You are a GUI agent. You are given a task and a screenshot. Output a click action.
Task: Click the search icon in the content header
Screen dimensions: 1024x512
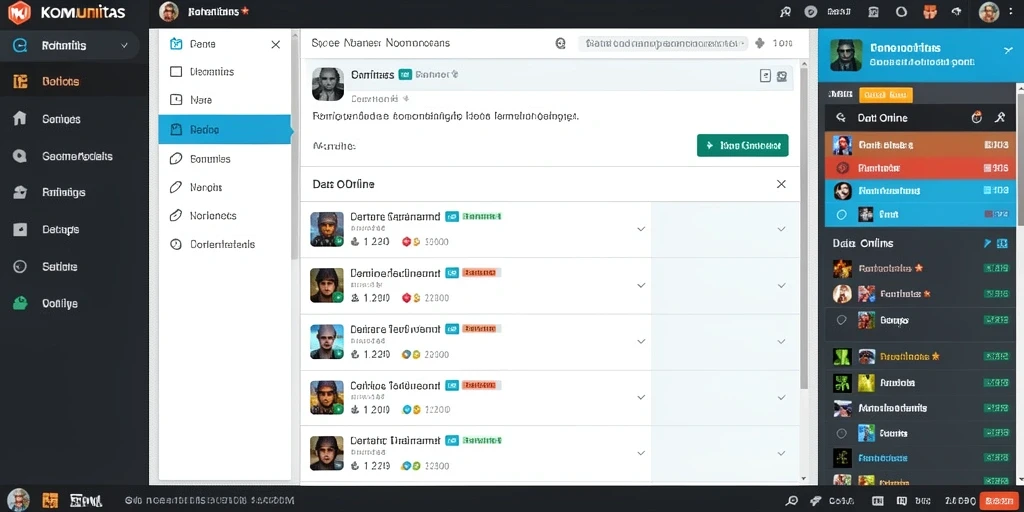pyautogui.click(x=560, y=44)
